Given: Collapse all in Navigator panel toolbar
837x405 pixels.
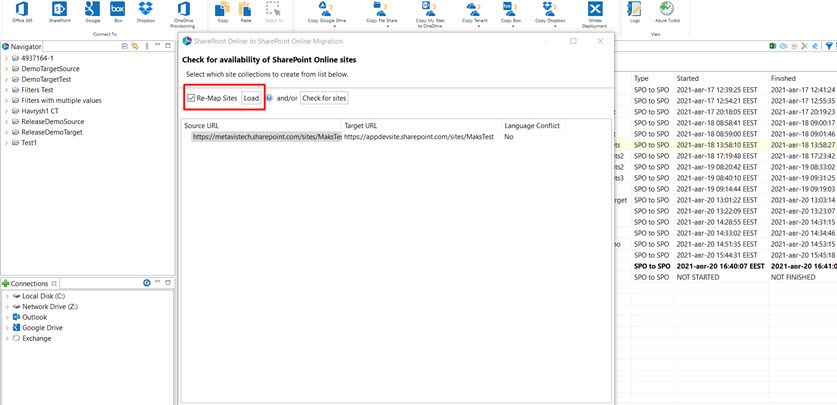Looking at the screenshot, I should (x=125, y=46).
